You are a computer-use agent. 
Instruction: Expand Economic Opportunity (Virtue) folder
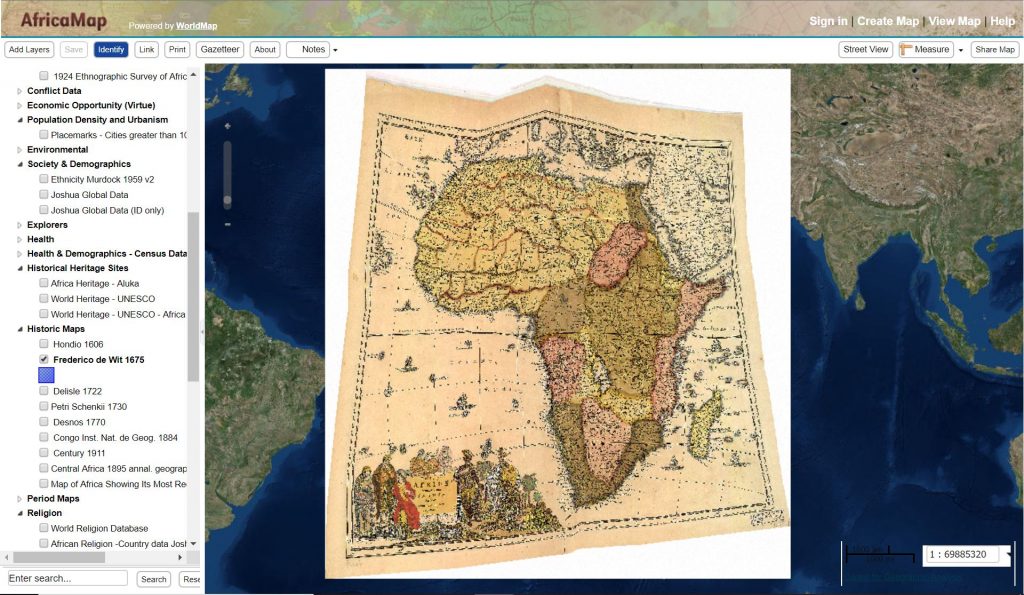(x=20, y=105)
